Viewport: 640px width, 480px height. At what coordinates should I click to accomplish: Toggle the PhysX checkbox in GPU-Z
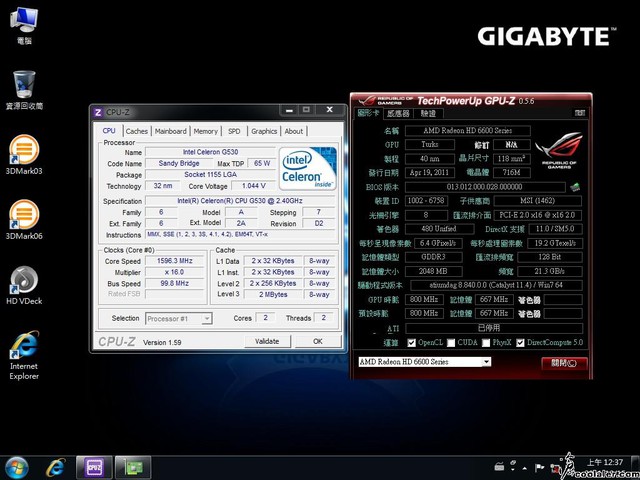486,343
